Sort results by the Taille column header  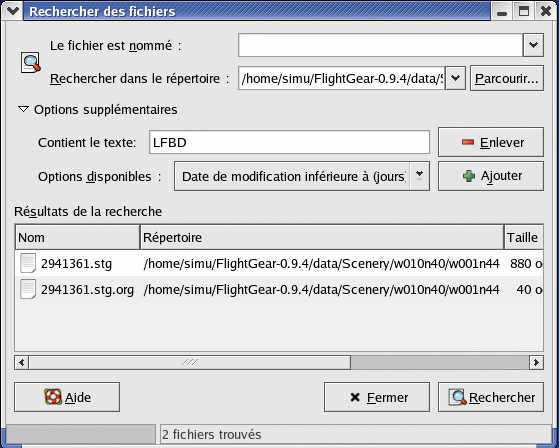[x=524, y=237]
